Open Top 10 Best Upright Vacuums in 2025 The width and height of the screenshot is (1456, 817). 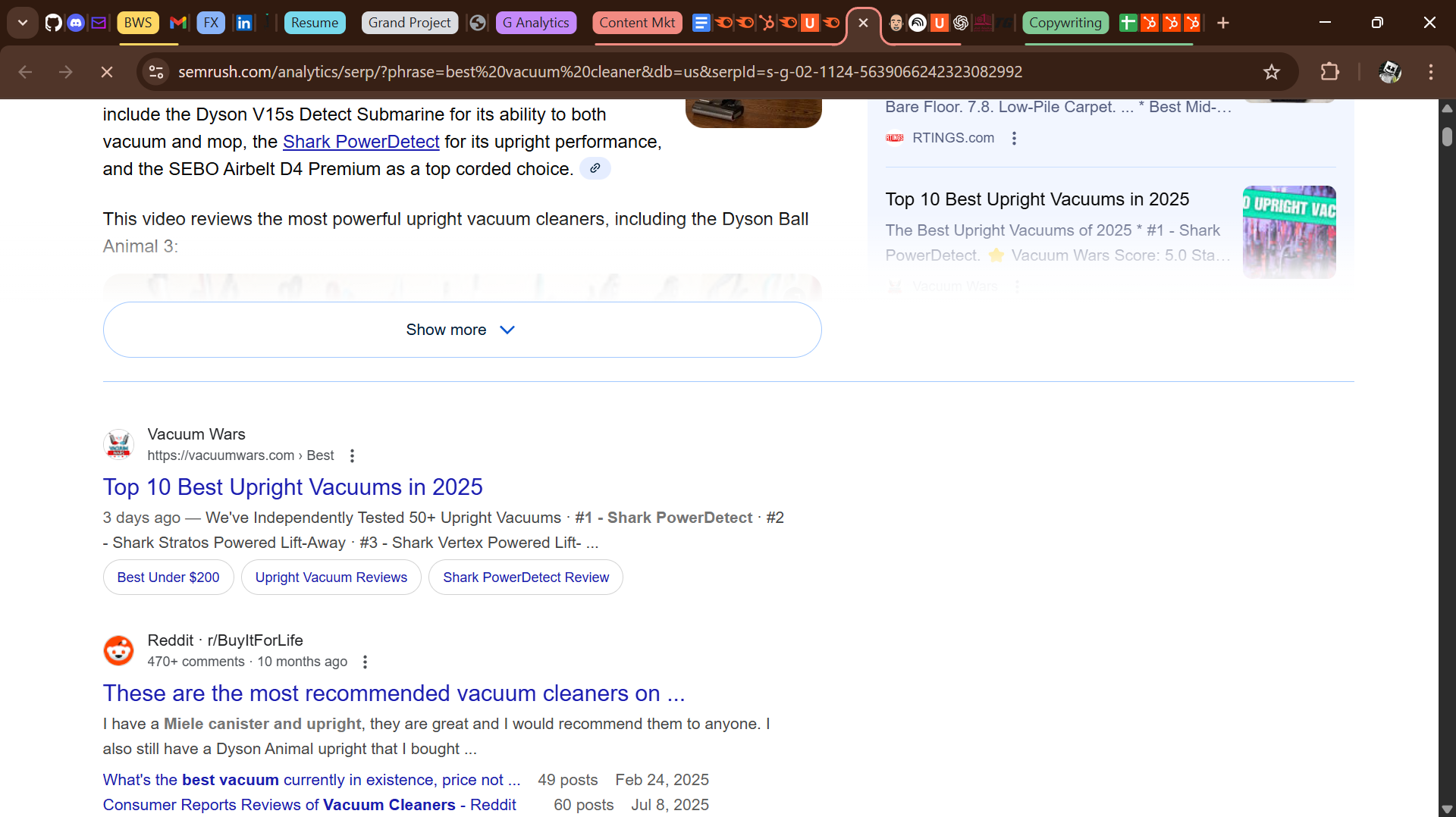click(293, 487)
